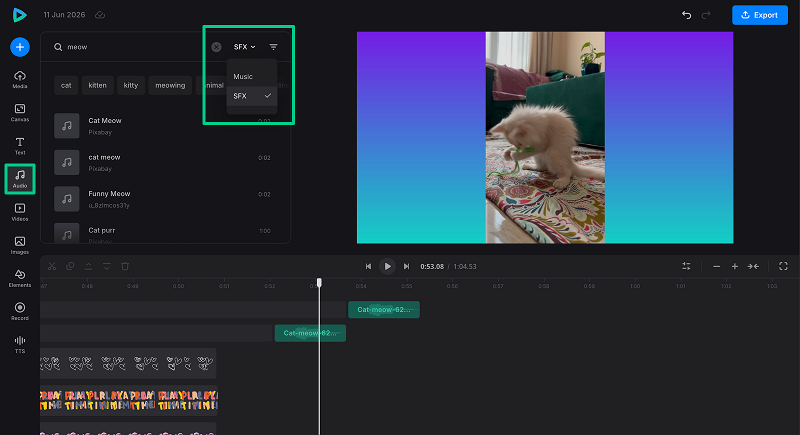The width and height of the screenshot is (800, 435).
Task: Select the kitty tag chip
Action: [x=131, y=85]
